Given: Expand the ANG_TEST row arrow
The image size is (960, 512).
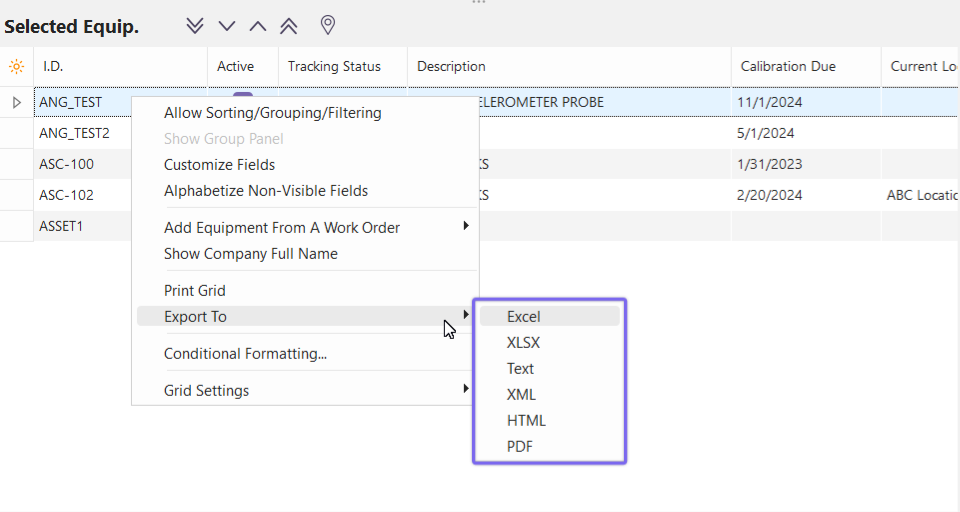Looking at the screenshot, I should (x=16, y=102).
